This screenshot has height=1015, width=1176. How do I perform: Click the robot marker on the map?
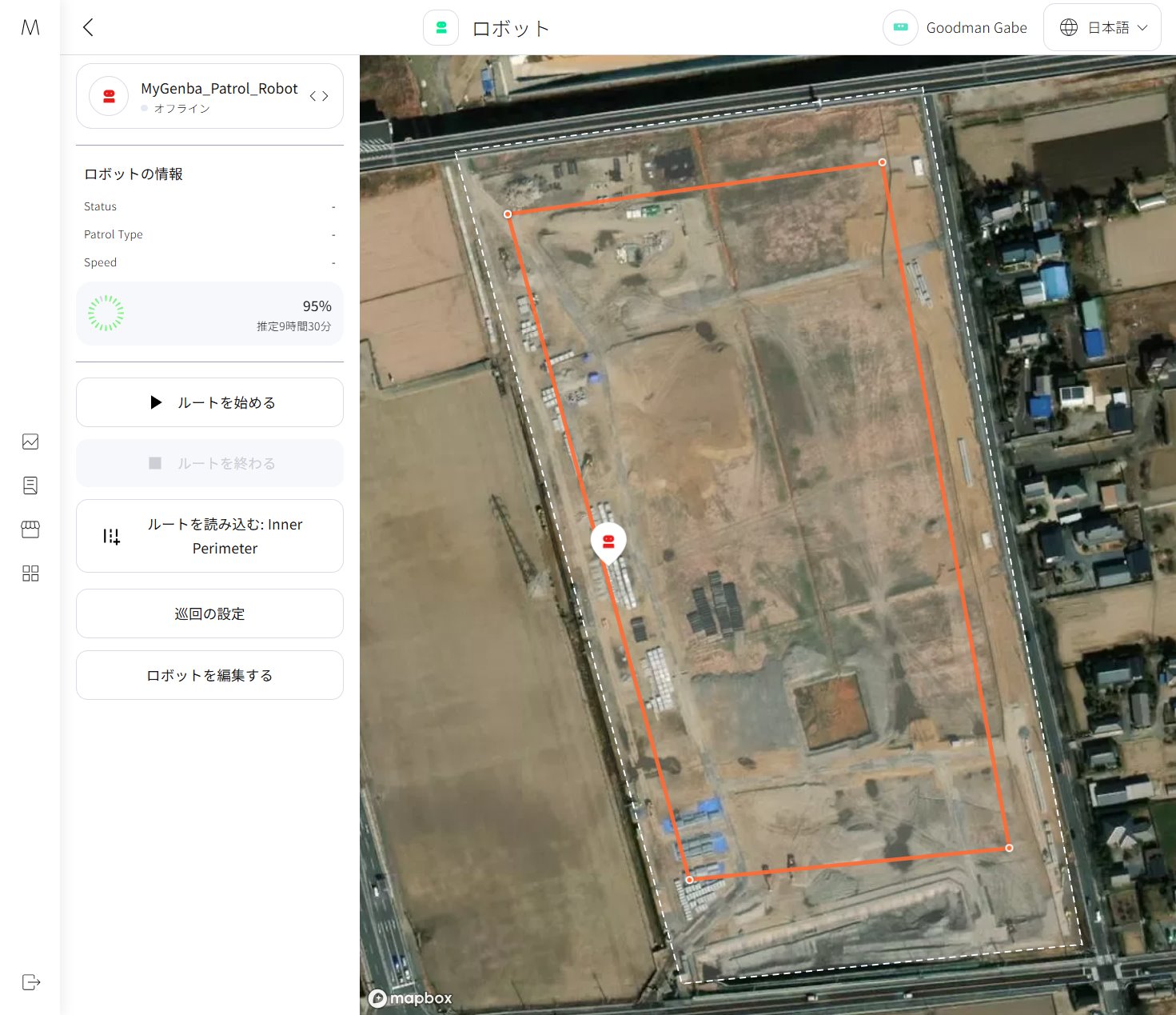608,541
